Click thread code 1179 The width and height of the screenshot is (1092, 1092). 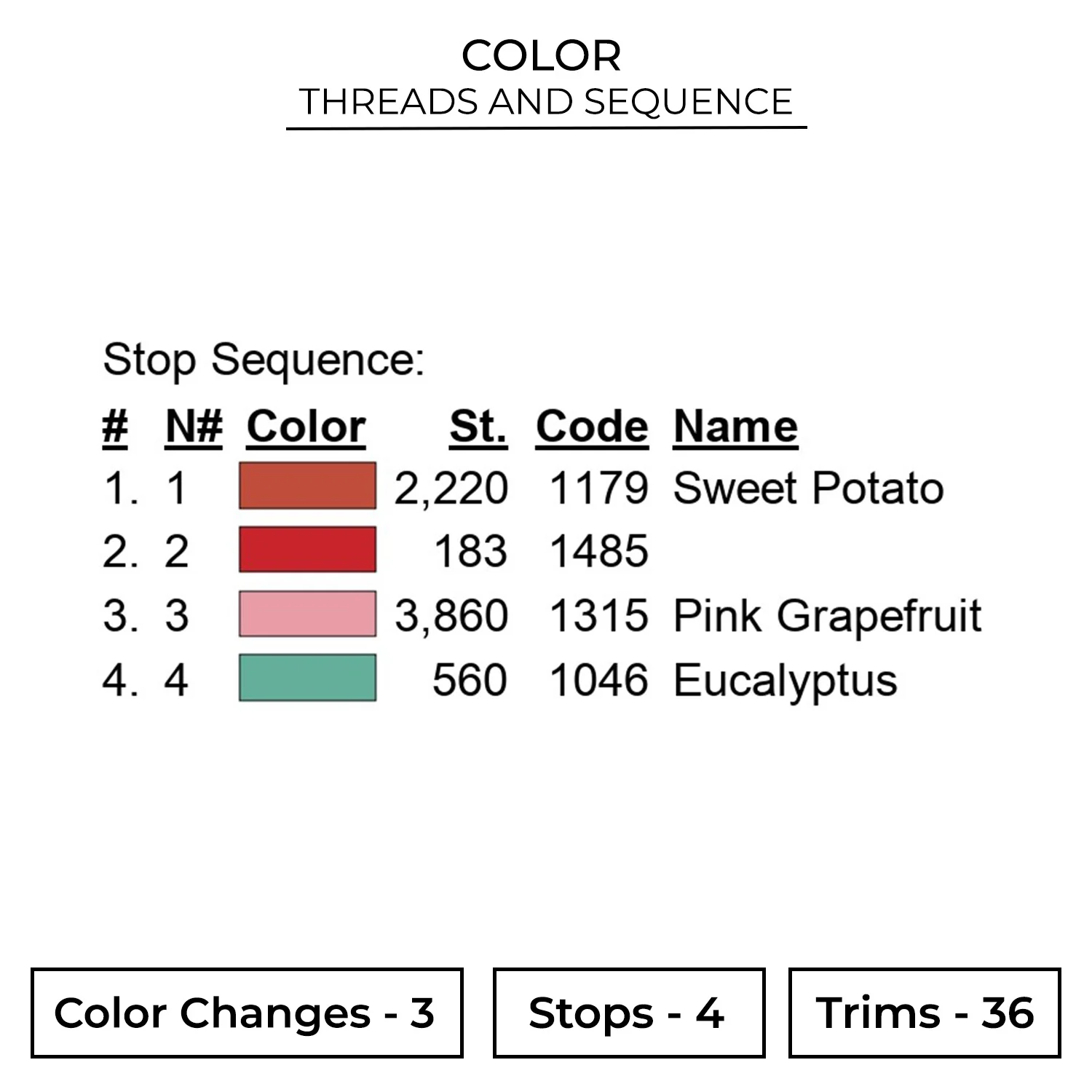click(x=598, y=487)
